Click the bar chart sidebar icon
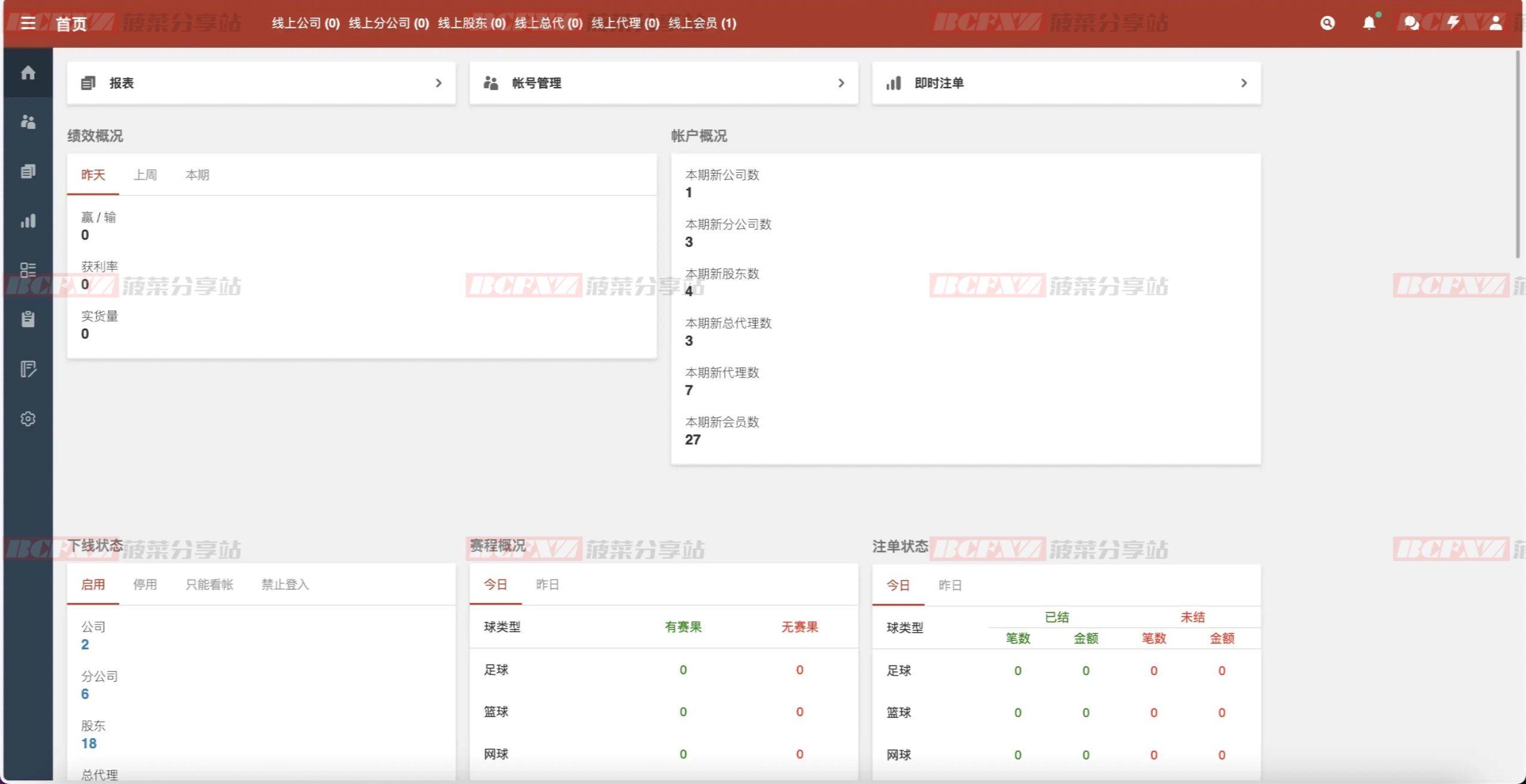This screenshot has height=784, width=1526. pyautogui.click(x=28, y=221)
